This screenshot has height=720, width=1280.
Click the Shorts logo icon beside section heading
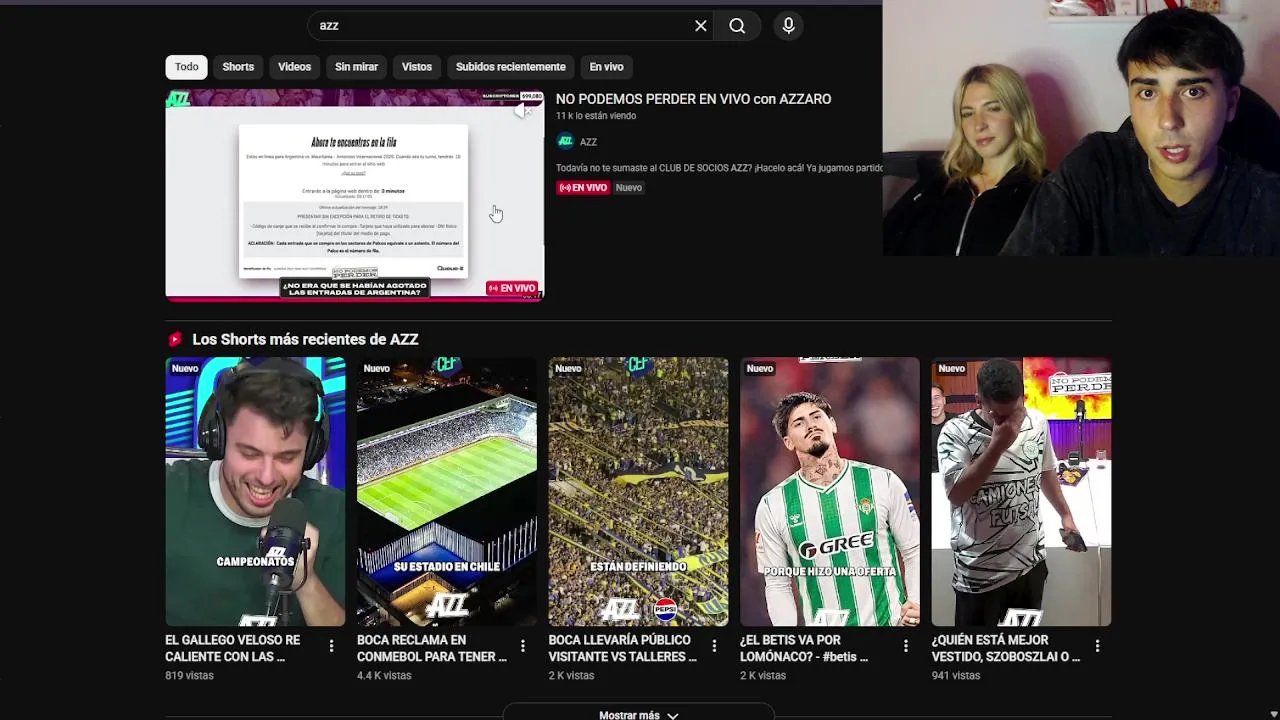(x=175, y=339)
